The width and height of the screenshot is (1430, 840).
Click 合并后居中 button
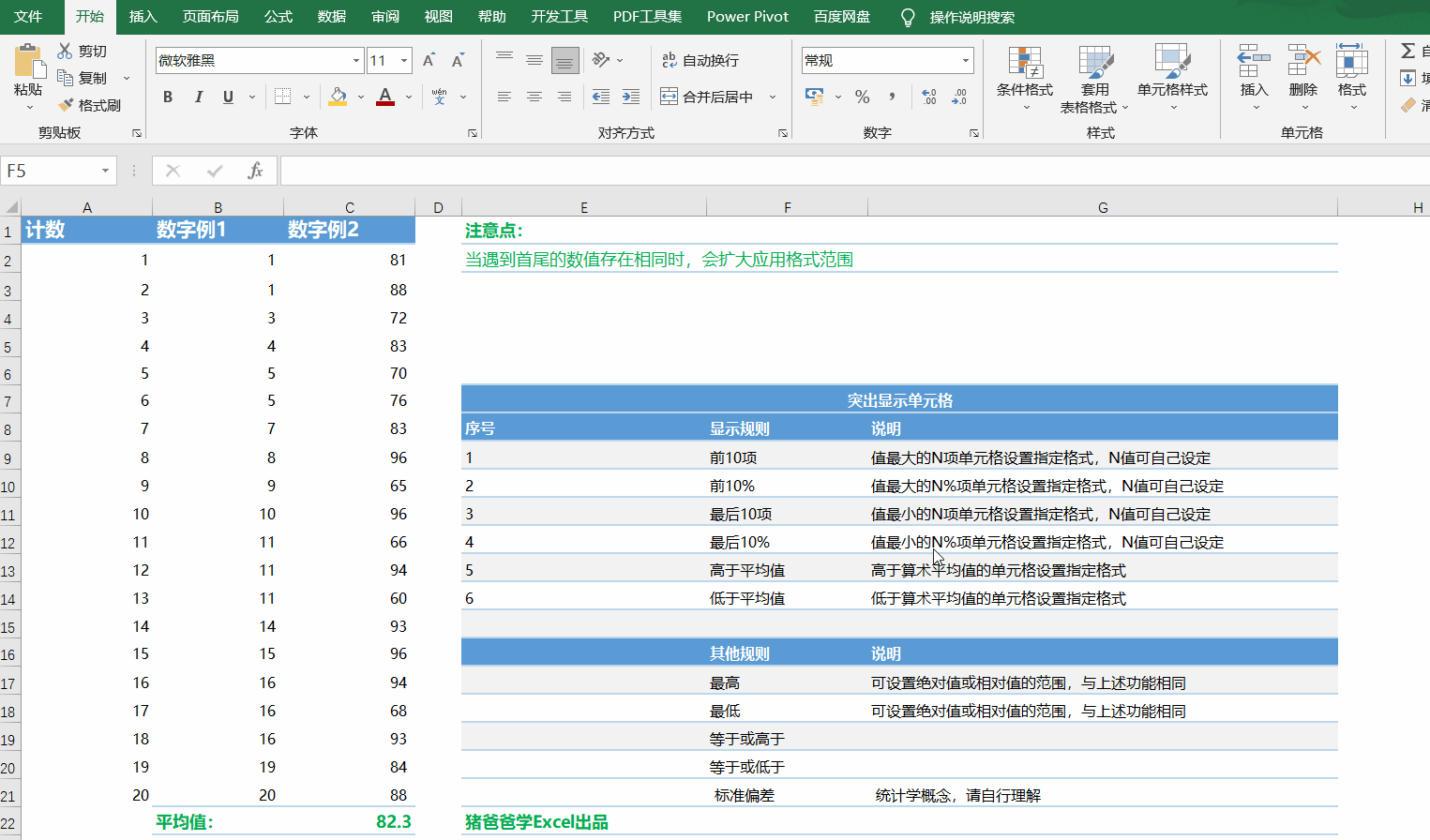[x=708, y=97]
